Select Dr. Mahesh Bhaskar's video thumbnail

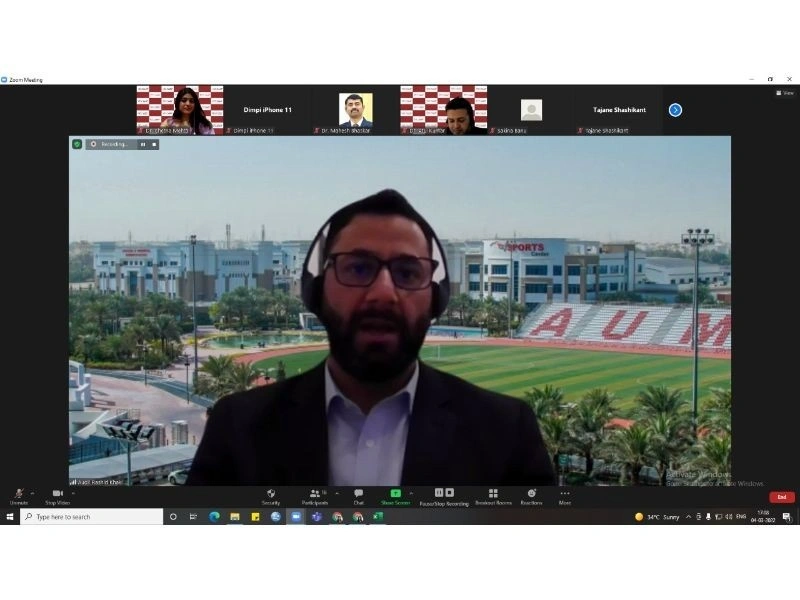[356, 110]
